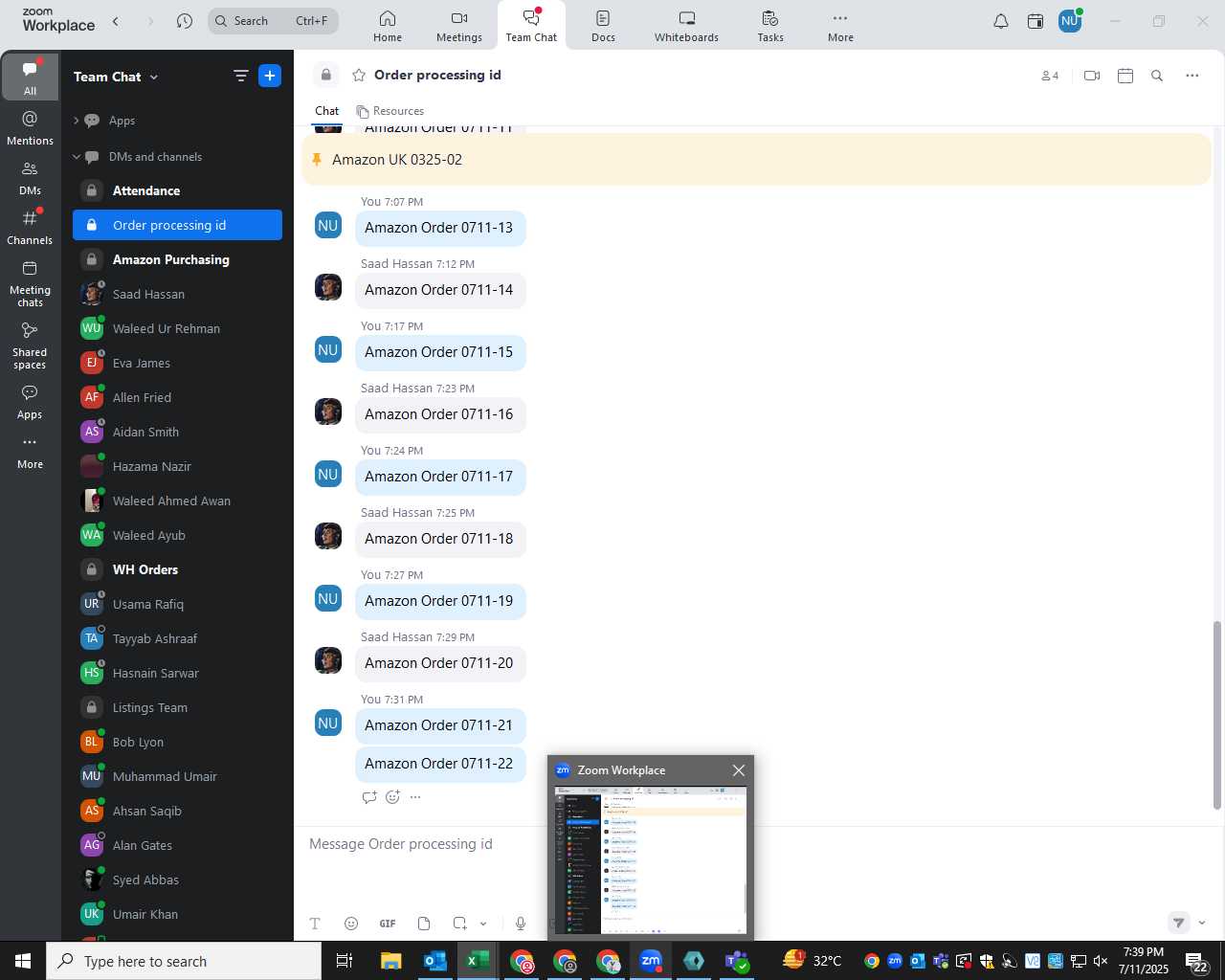Expand the Apps section in the chat list
Viewport: 1225px width, 980px height.
click(x=77, y=121)
